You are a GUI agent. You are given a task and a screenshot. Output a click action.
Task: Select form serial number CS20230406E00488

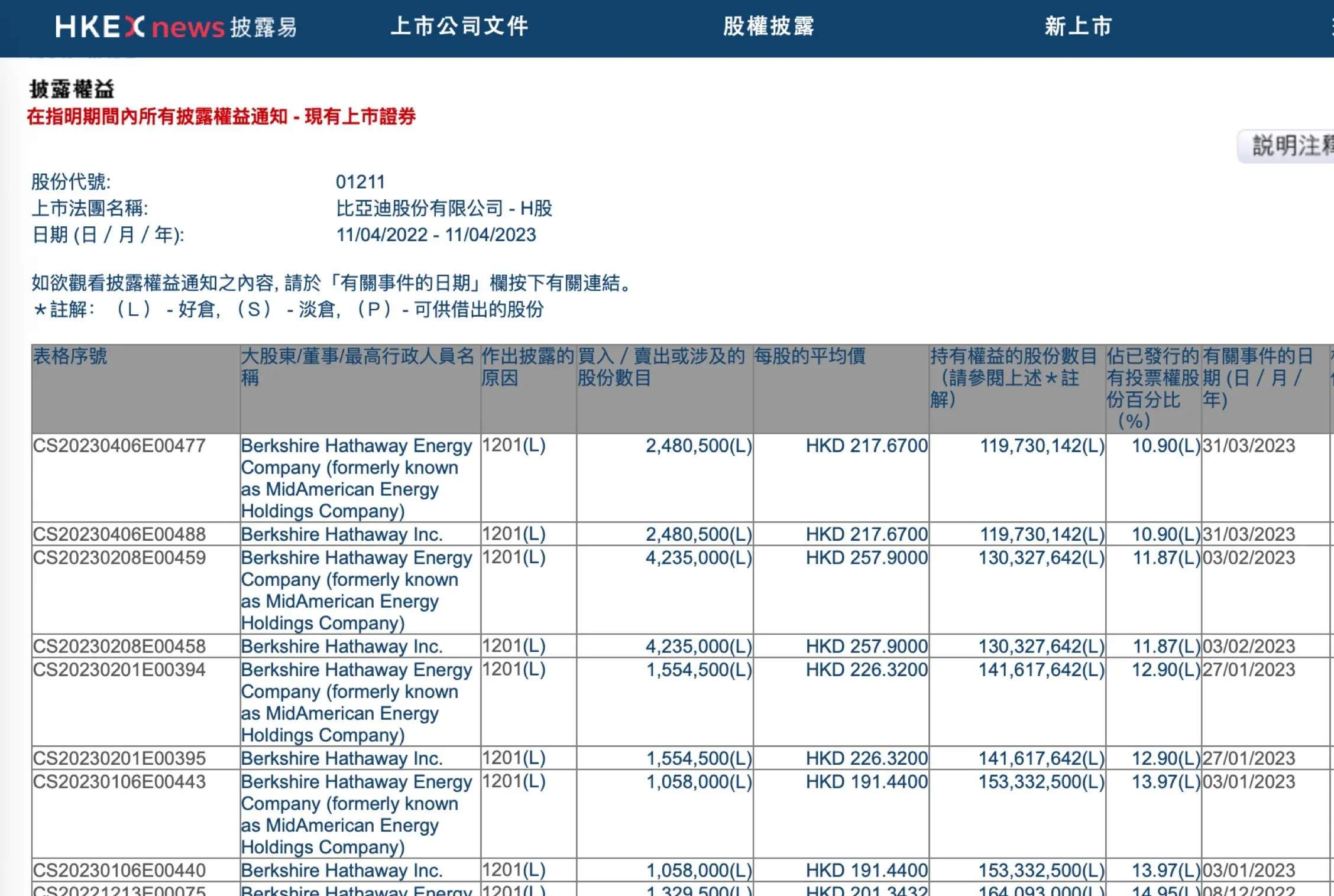point(119,534)
